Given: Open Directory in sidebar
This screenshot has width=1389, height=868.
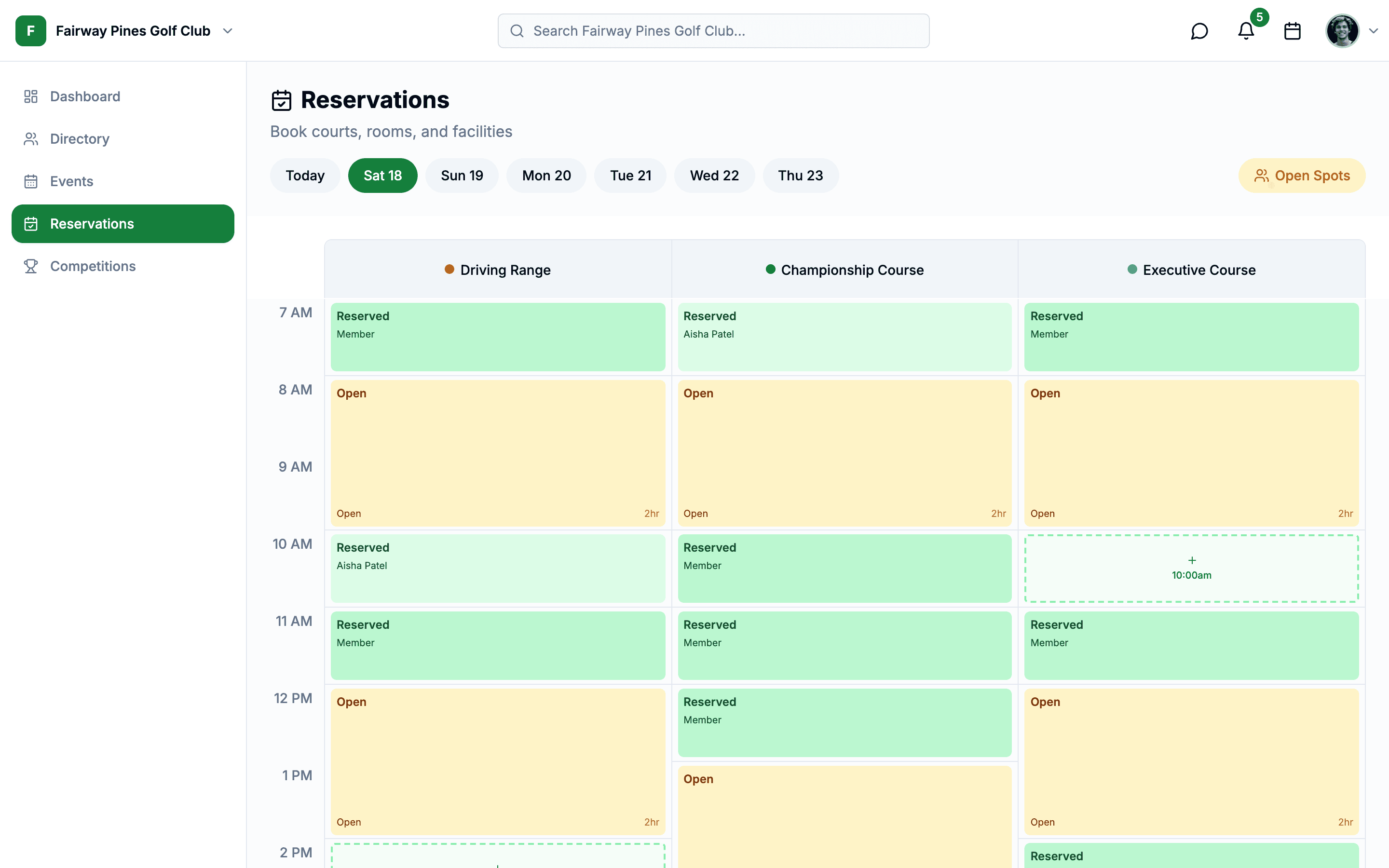Looking at the screenshot, I should pos(123,139).
